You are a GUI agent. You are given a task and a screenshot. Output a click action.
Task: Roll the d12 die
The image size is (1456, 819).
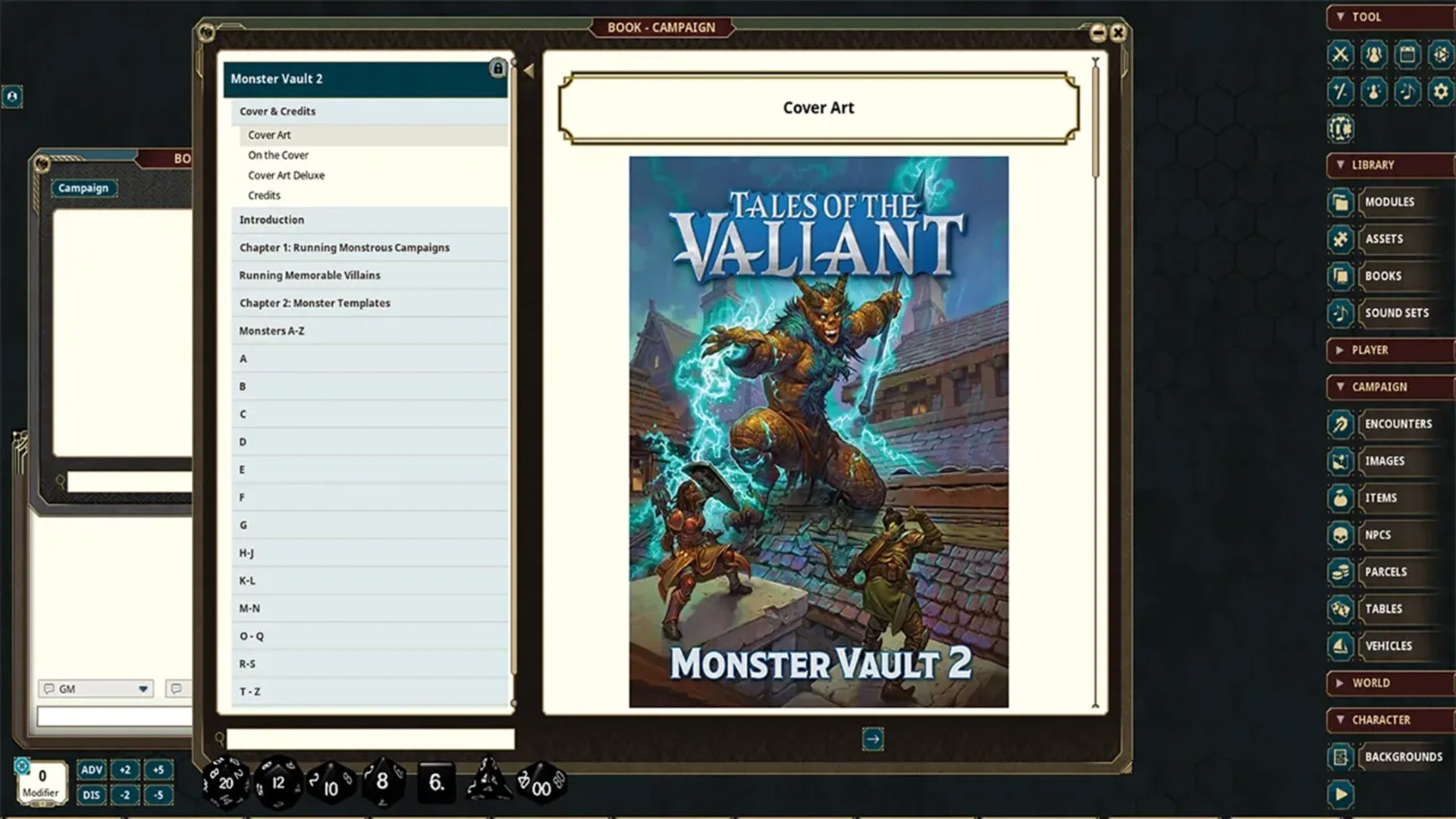278,783
